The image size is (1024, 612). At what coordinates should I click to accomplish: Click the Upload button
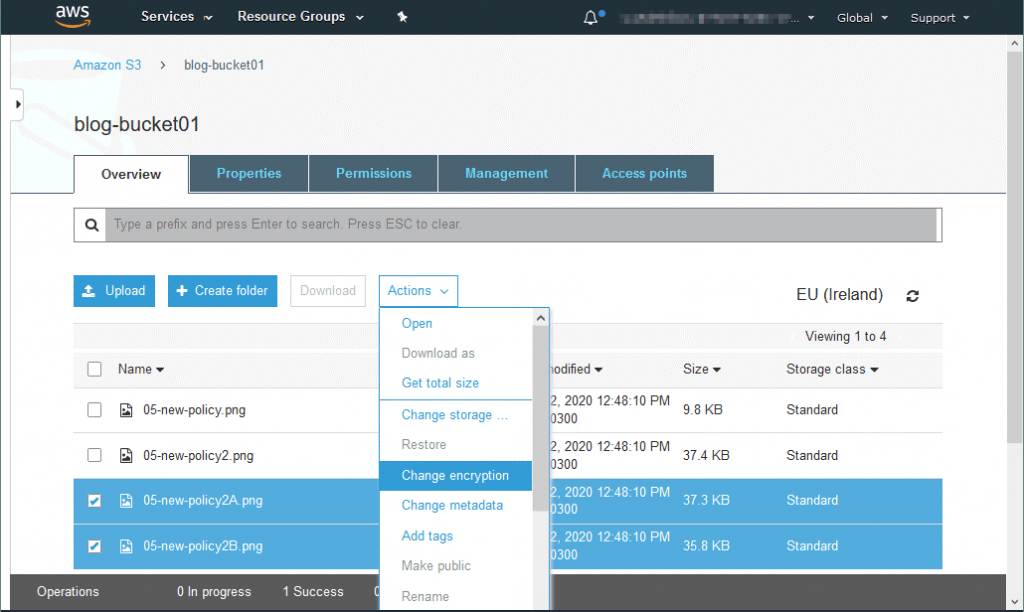(x=114, y=291)
